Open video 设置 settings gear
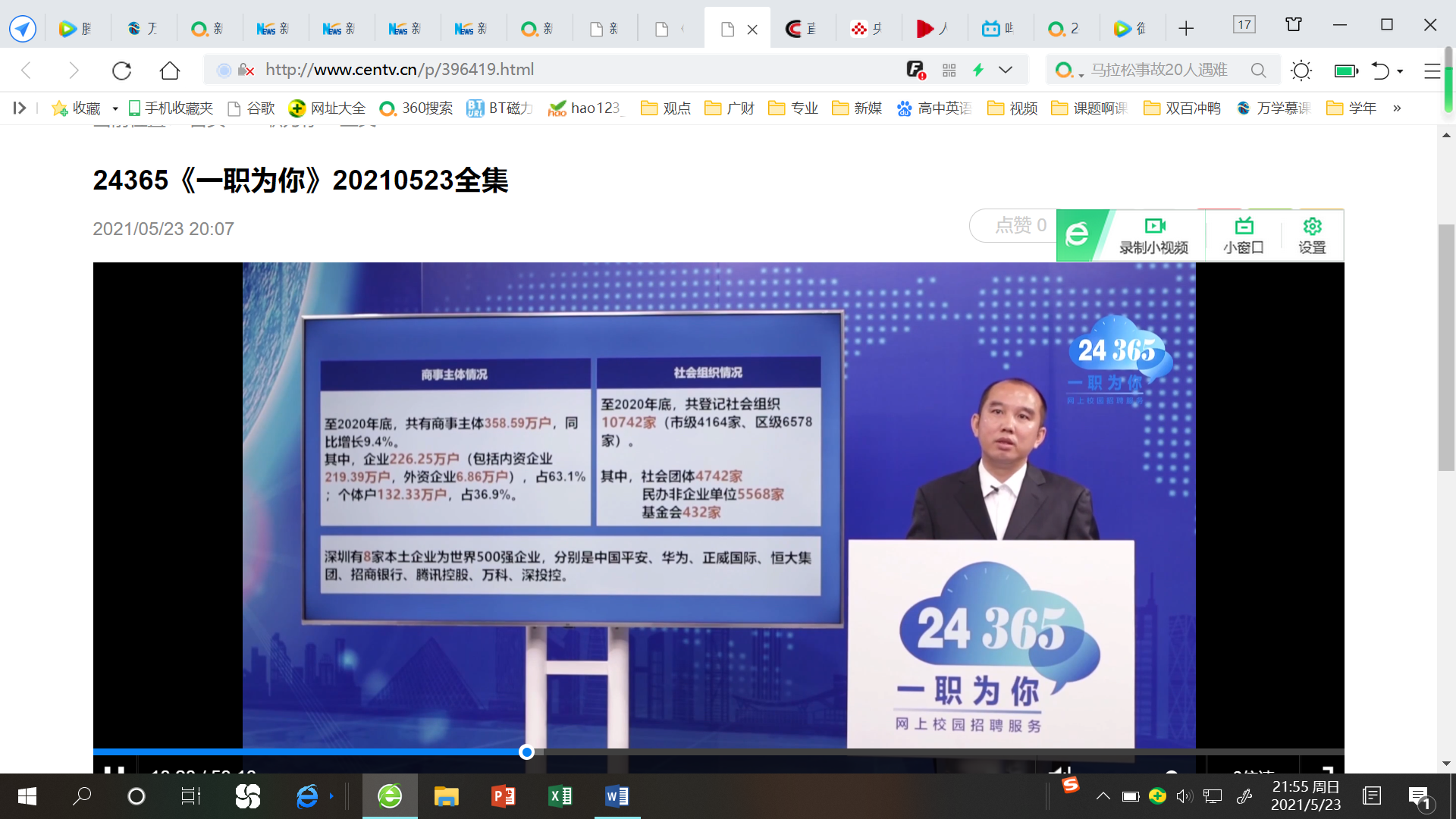1456x819 pixels. [1312, 236]
